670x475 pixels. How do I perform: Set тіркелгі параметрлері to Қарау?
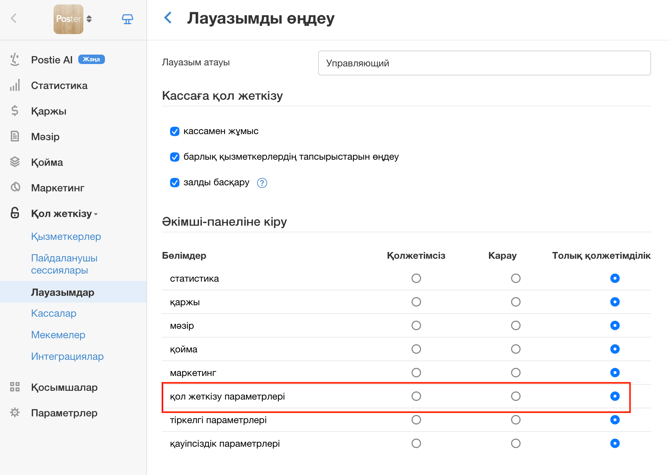coord(516,420)
